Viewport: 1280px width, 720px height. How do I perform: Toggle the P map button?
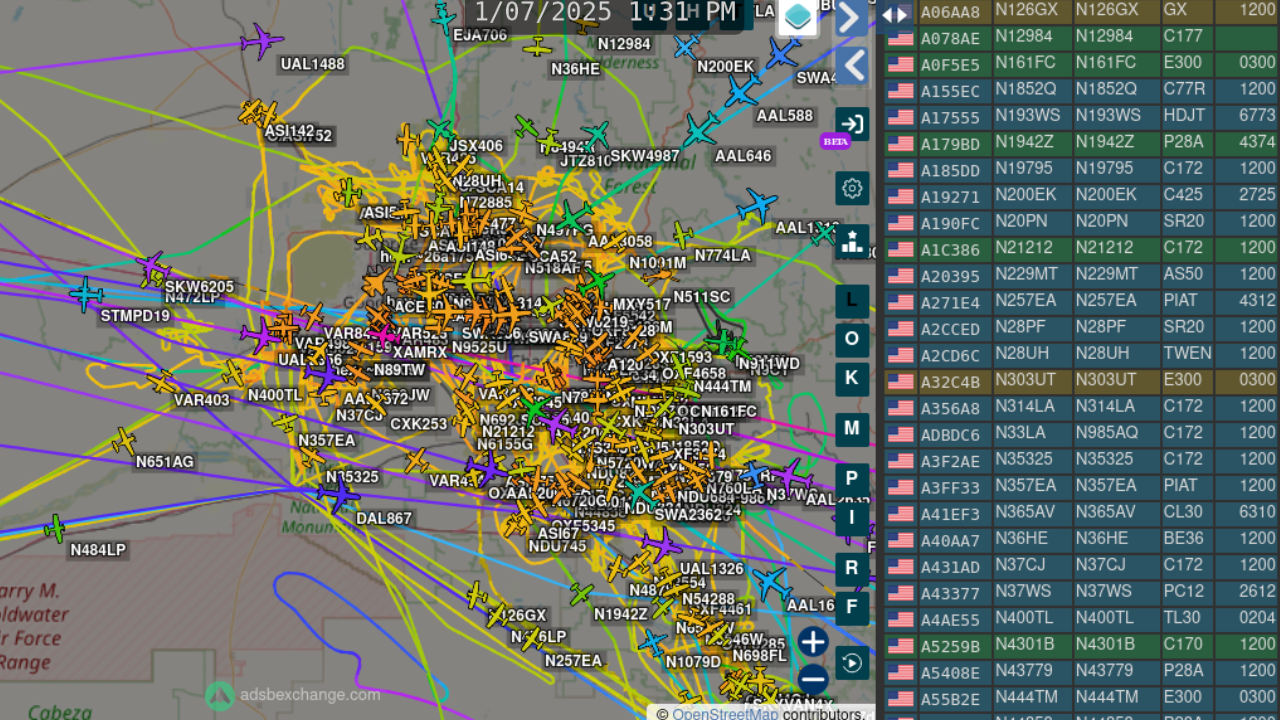[x=852, y=479]
